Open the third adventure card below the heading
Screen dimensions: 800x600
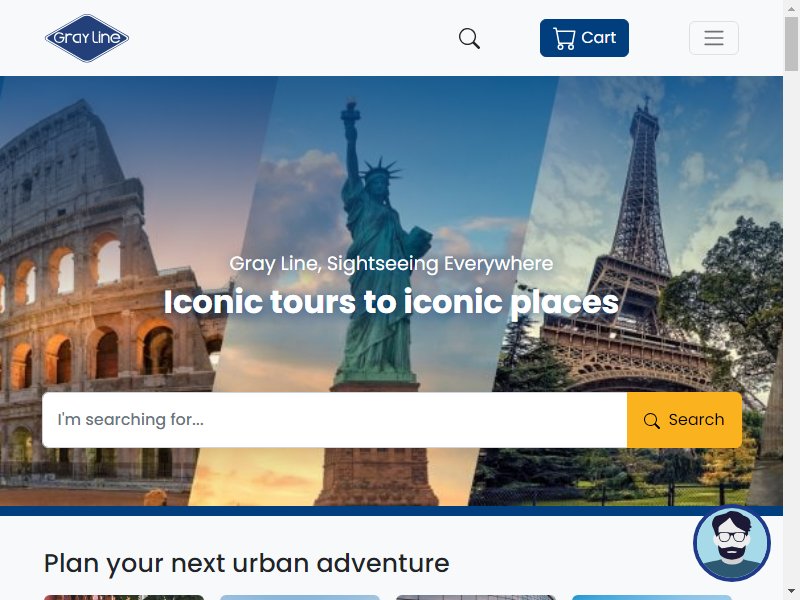tap(476, 597)
